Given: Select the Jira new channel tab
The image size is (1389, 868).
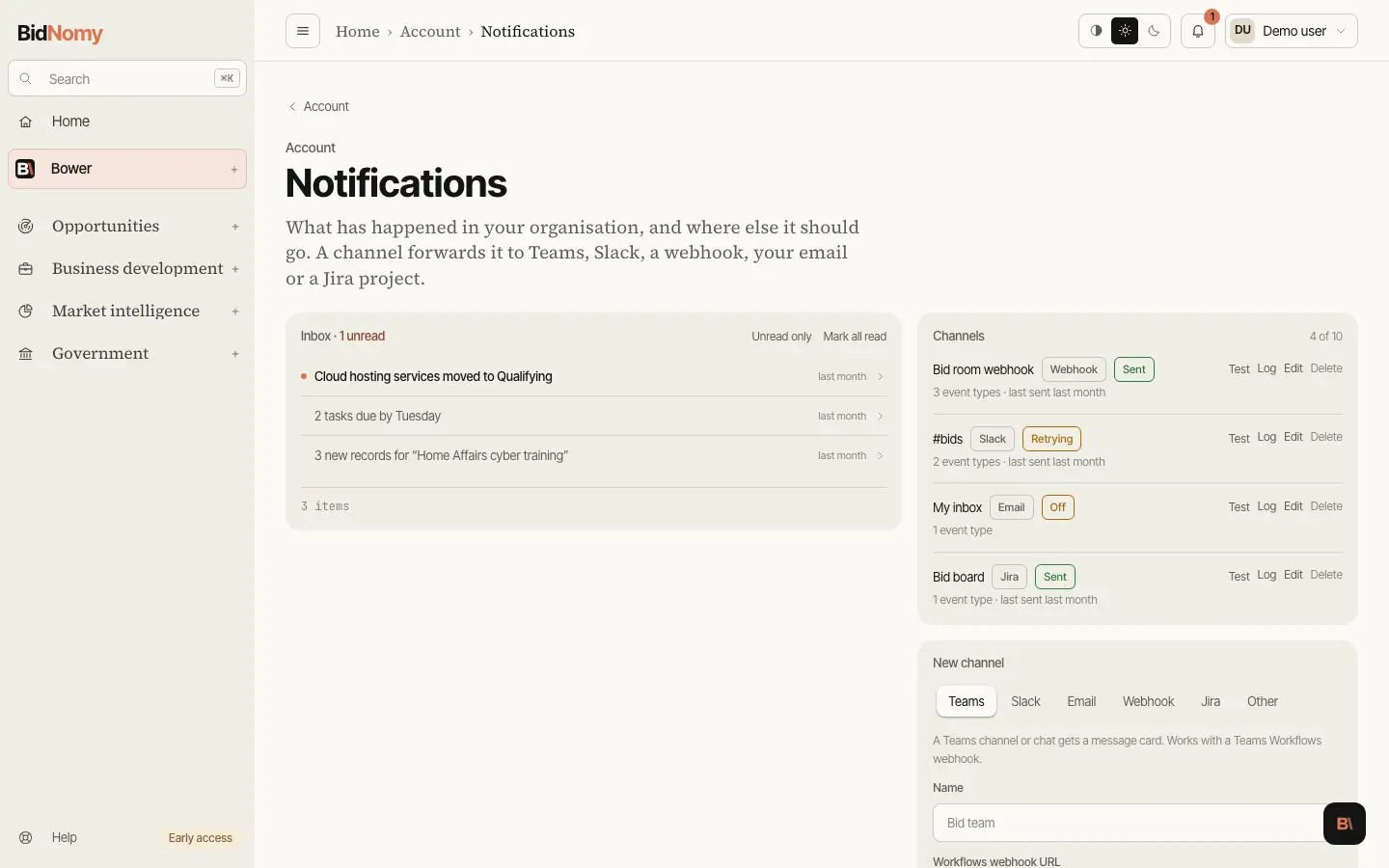Looking at the screenshot, I should 1211,702.
